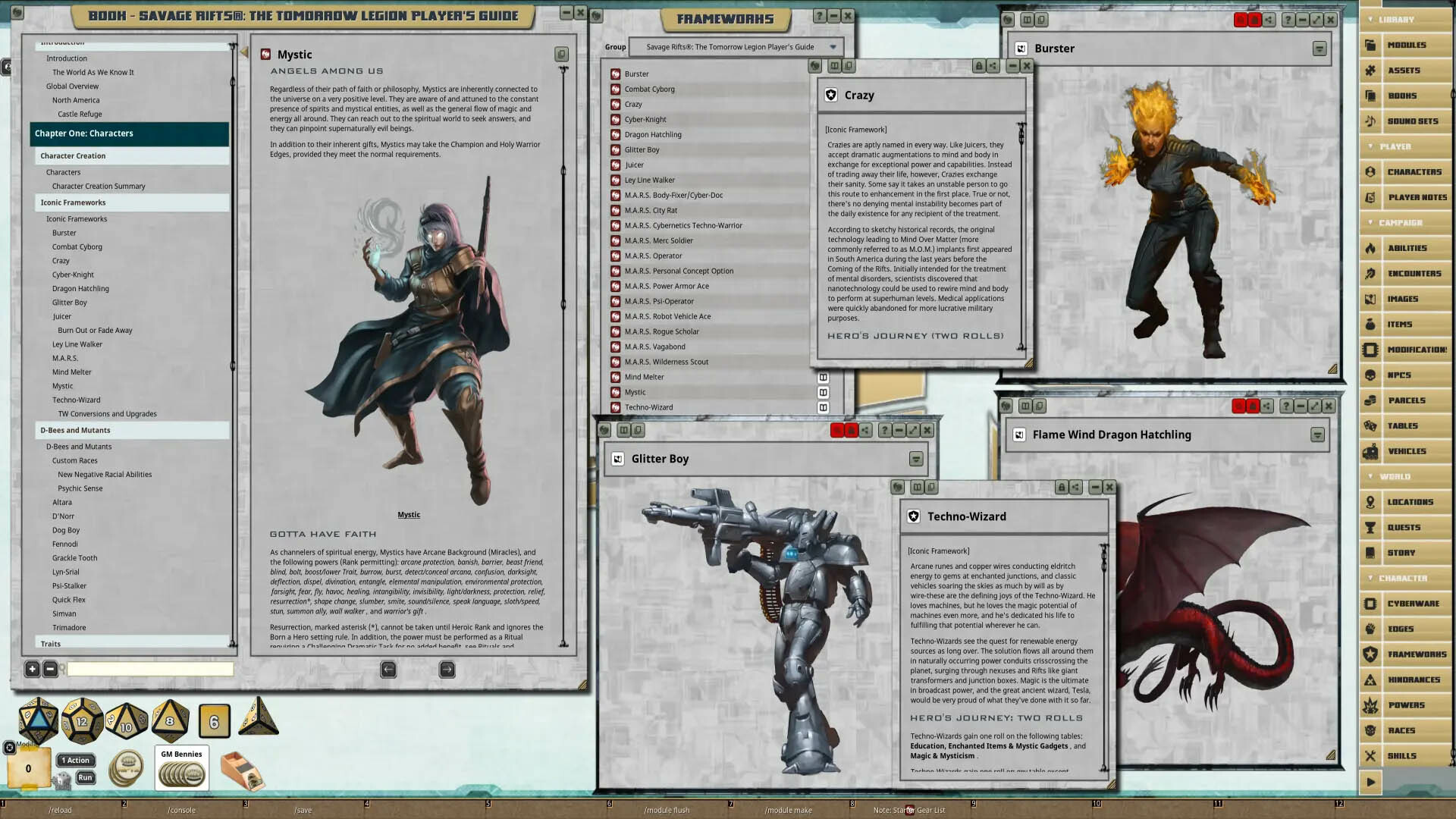Screen dimensions: 1456x819
Task: Go to the next book page arrow
Action: pos(447,669)
